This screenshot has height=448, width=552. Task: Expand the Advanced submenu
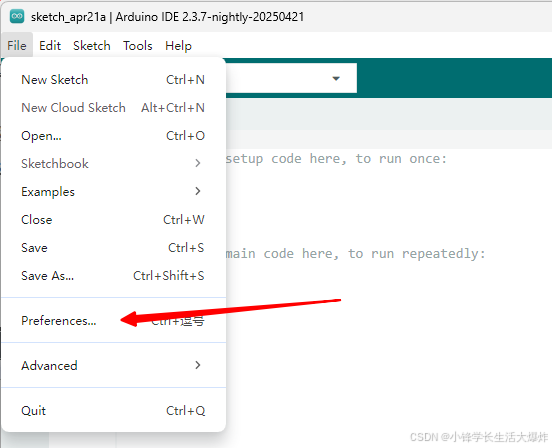(113, 365)
